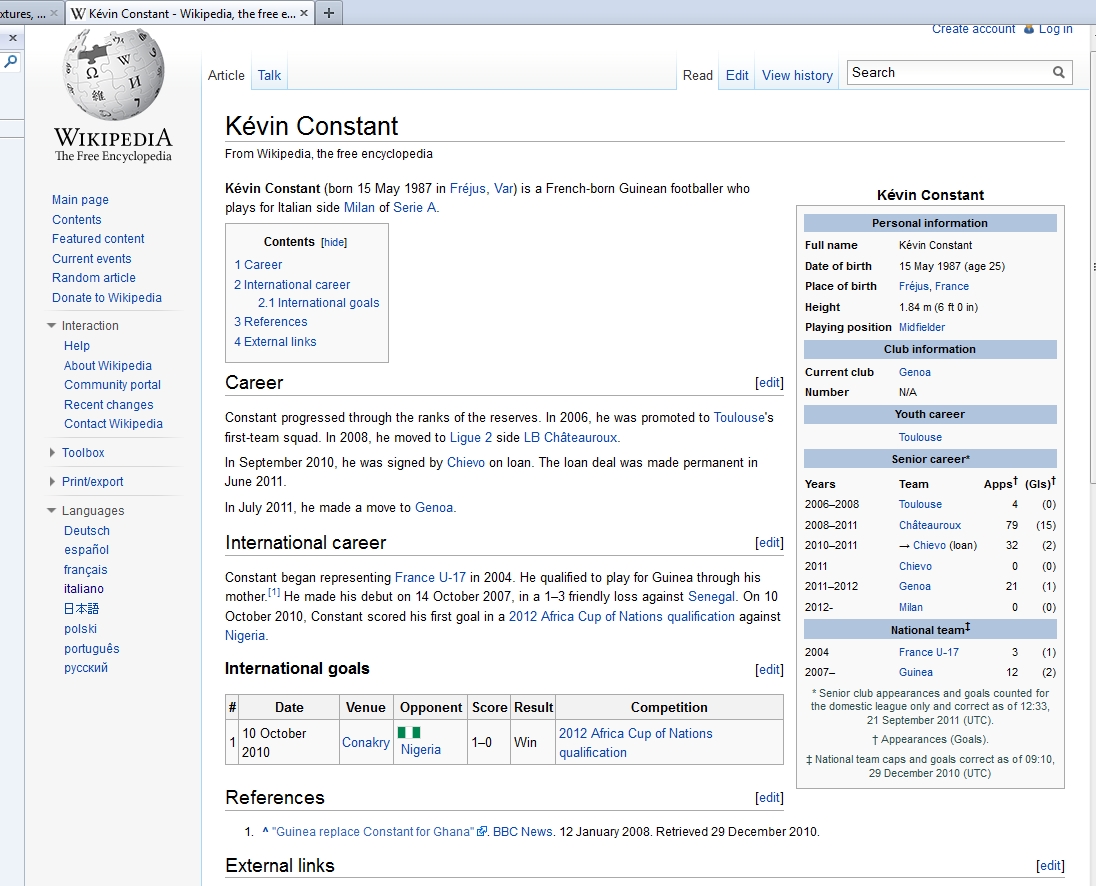Click the magnifier icon in the Wikipedia search box

(x=1059, y=72)
